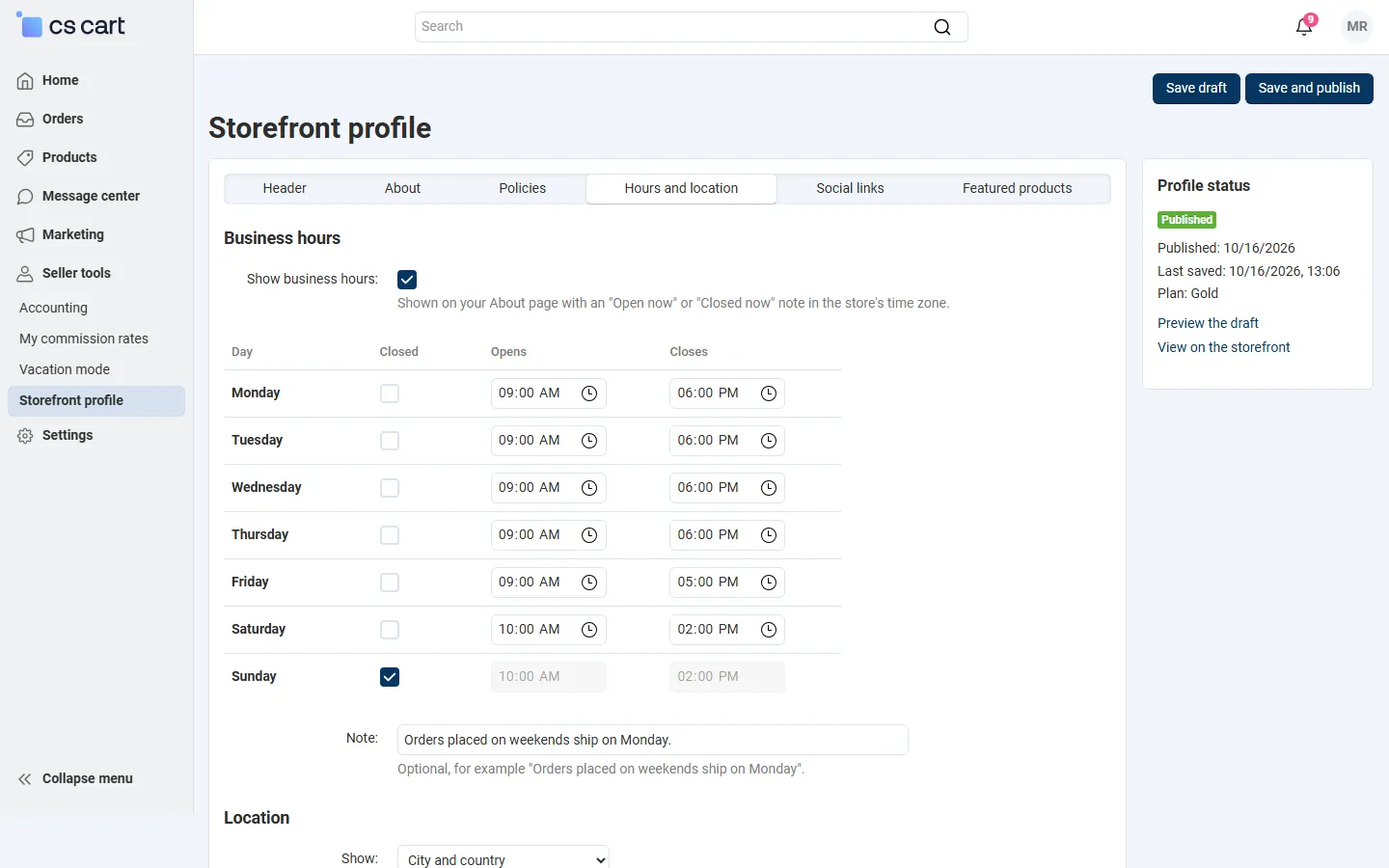Open the Preview the draft link
The width and height of the screenshot is (1389, 868).
pos(1208,323)
